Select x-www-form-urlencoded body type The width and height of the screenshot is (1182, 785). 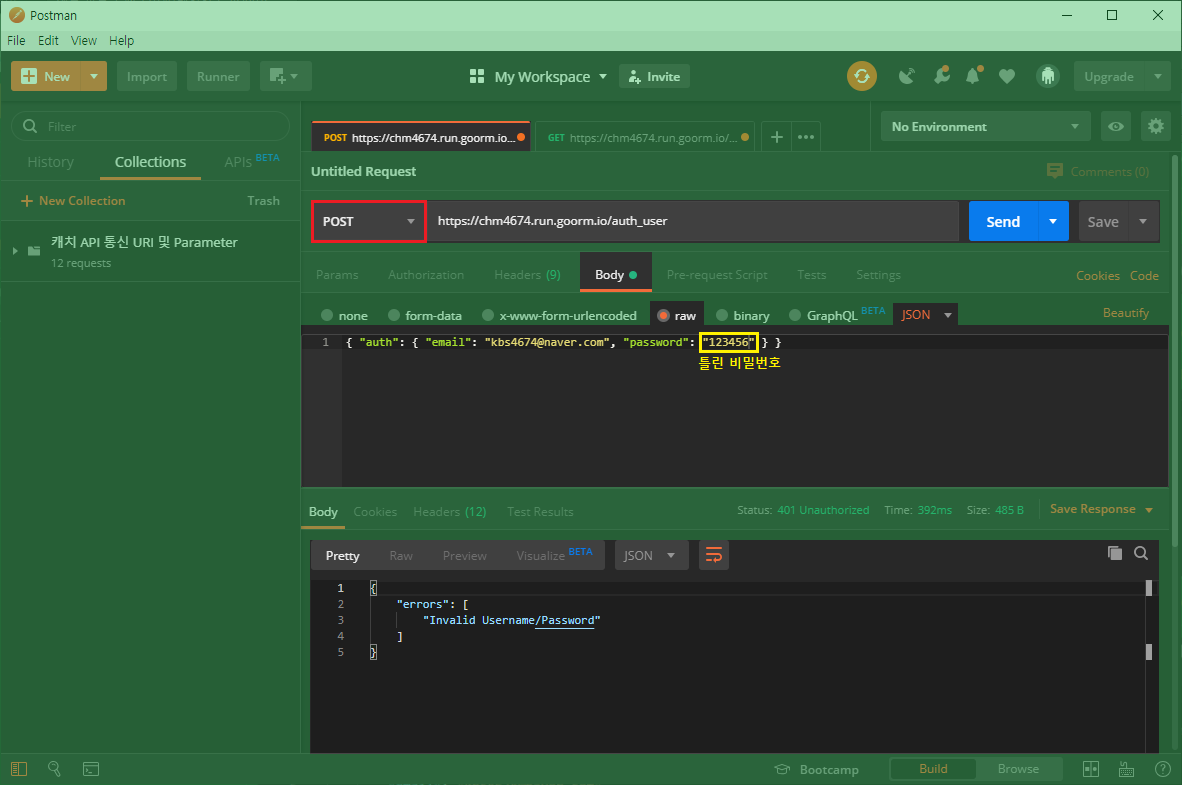488,315
